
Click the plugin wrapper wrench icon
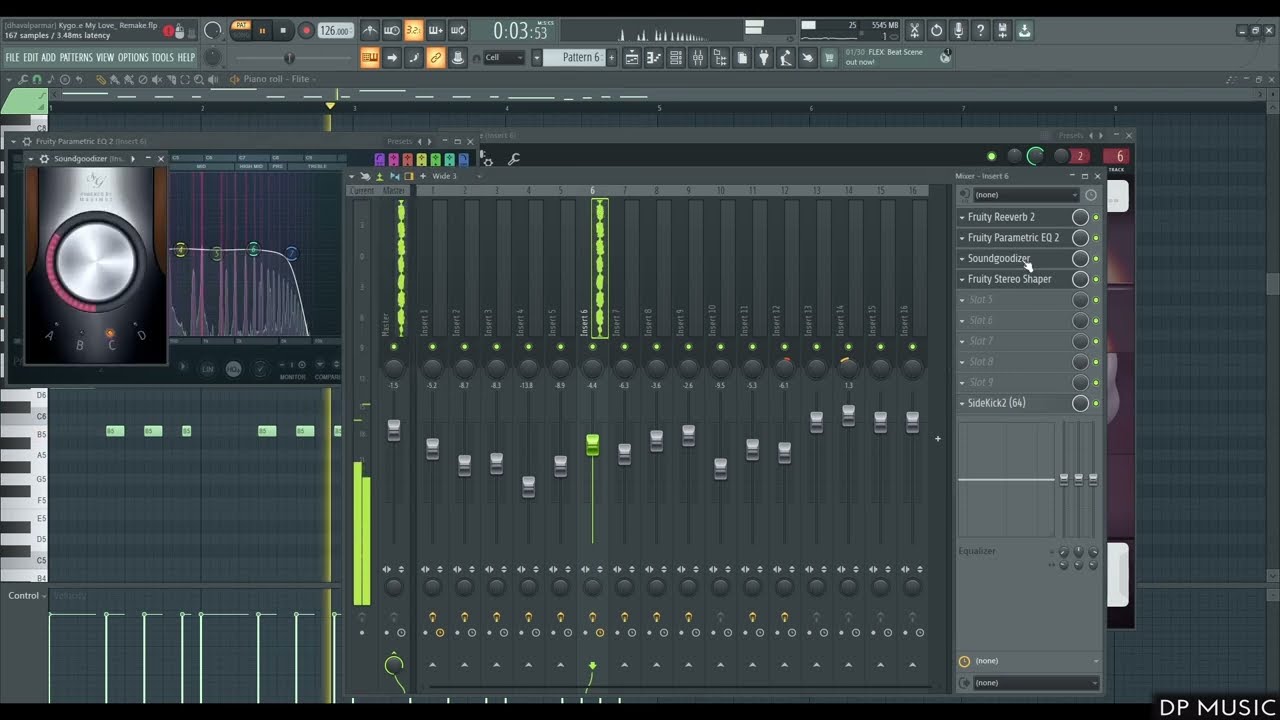tap(514, 159)
